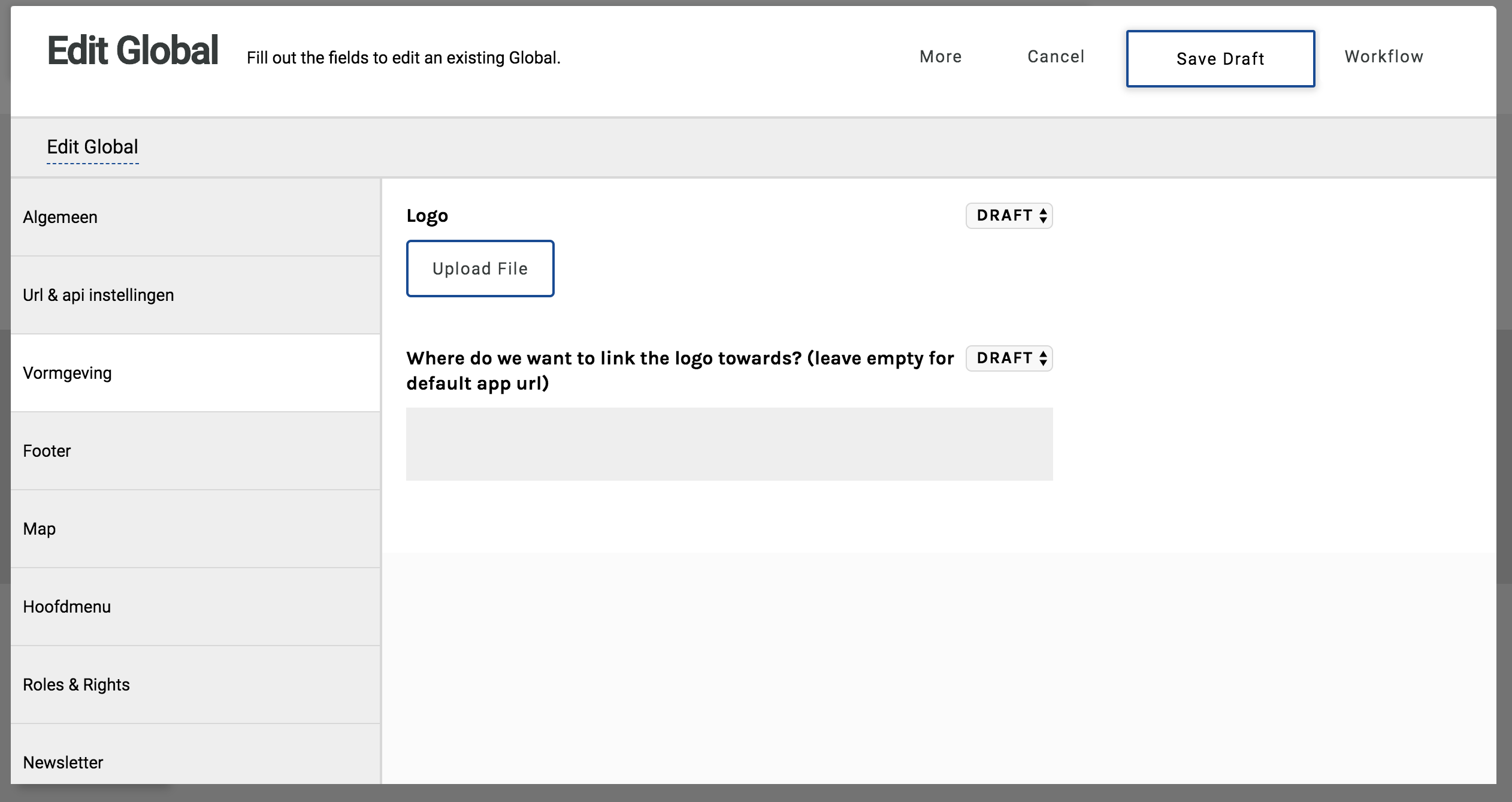Click the 'Edit Global' page heading

click(x=133, y=50)
